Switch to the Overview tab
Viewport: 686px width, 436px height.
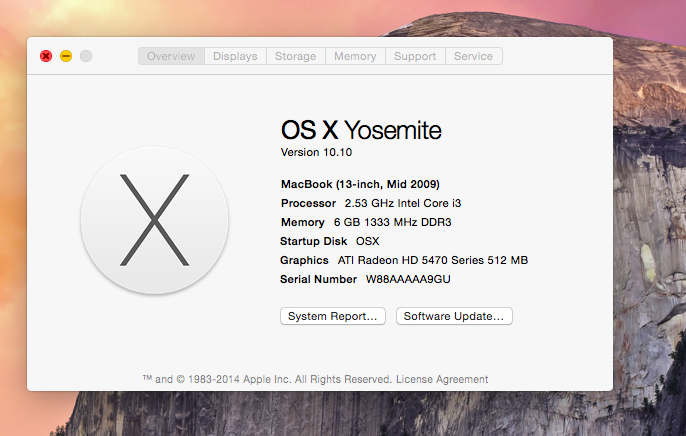[171, 56]
